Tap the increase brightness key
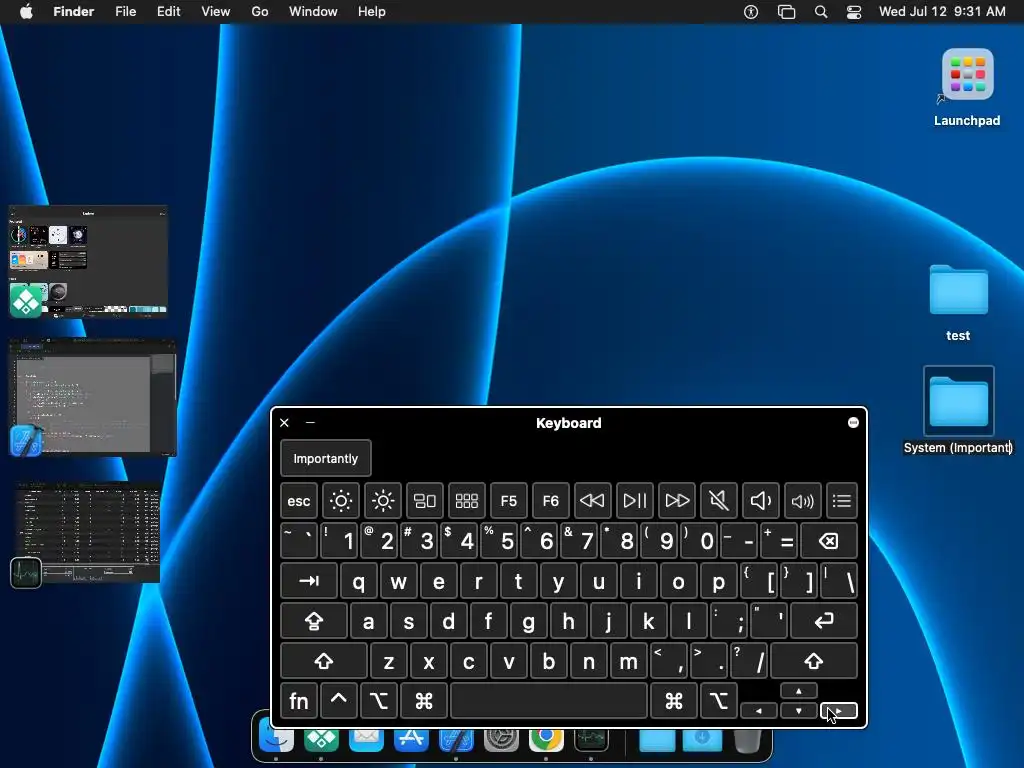Screen dimensions: 1024x768 [x=383, y=501]
